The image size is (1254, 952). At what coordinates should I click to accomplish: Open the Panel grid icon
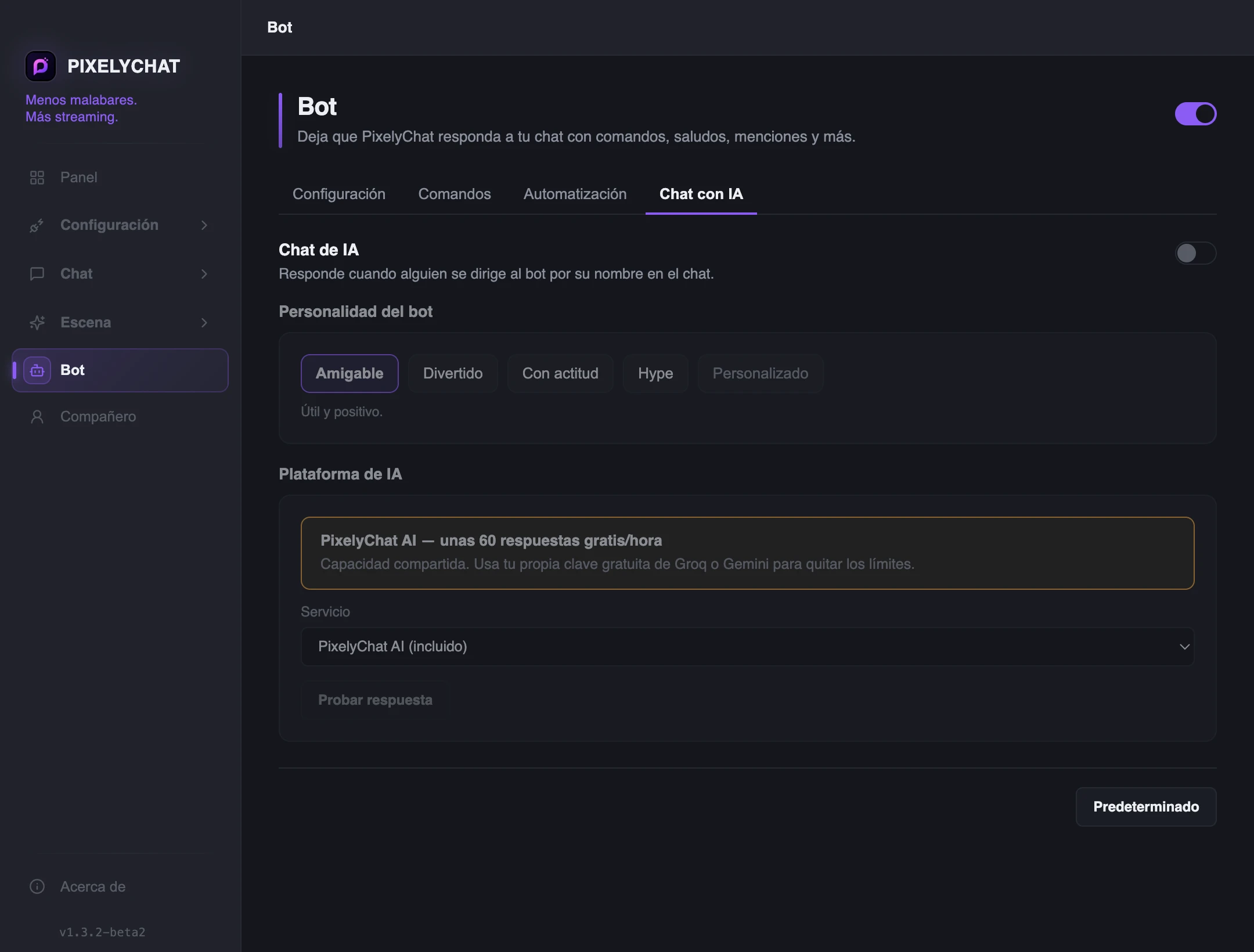[37, 178]
